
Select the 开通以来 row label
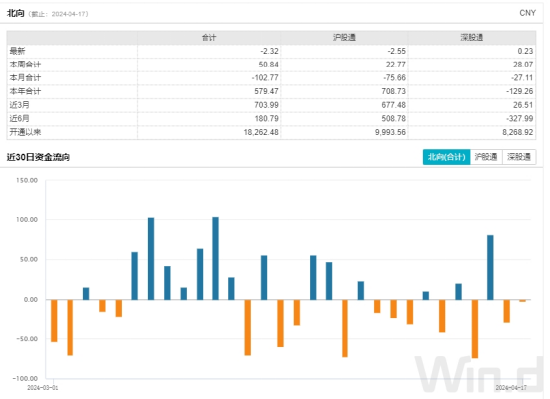point(25,132)
